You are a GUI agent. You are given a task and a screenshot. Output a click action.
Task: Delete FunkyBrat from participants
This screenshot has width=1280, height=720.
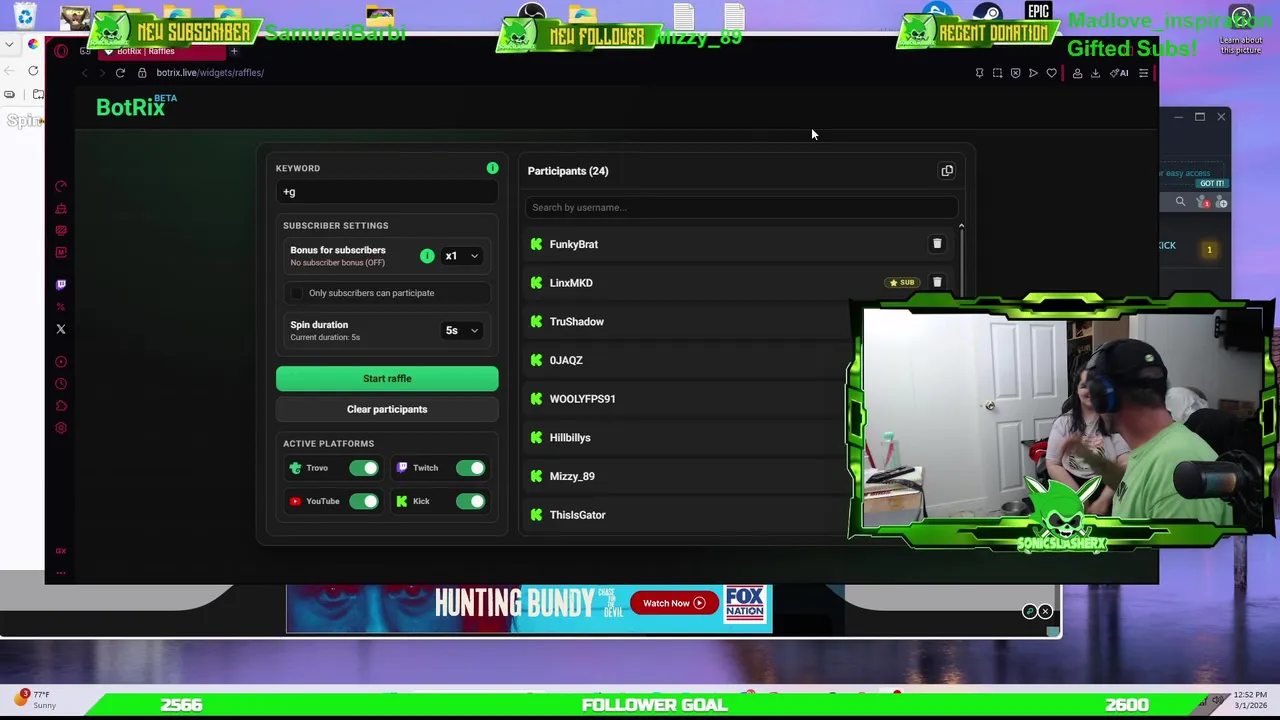937,244
